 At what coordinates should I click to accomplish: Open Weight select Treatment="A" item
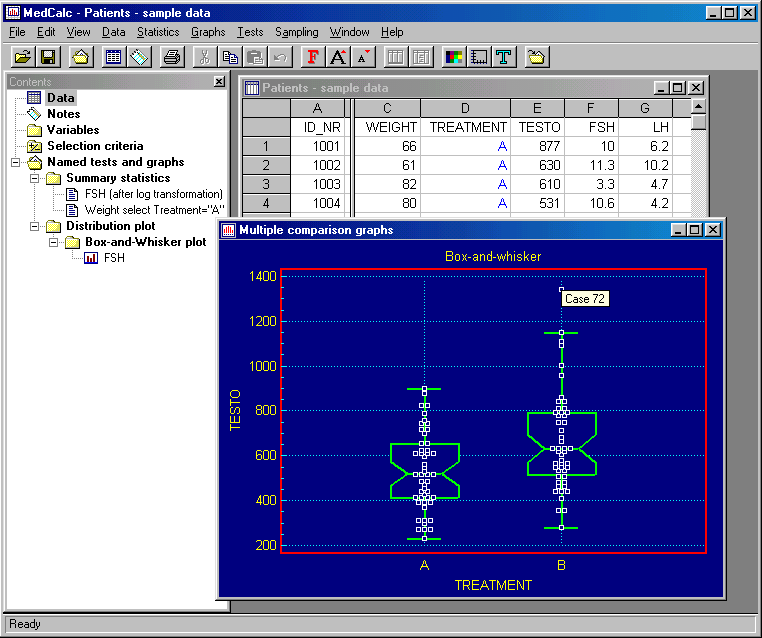coord(155,210)
